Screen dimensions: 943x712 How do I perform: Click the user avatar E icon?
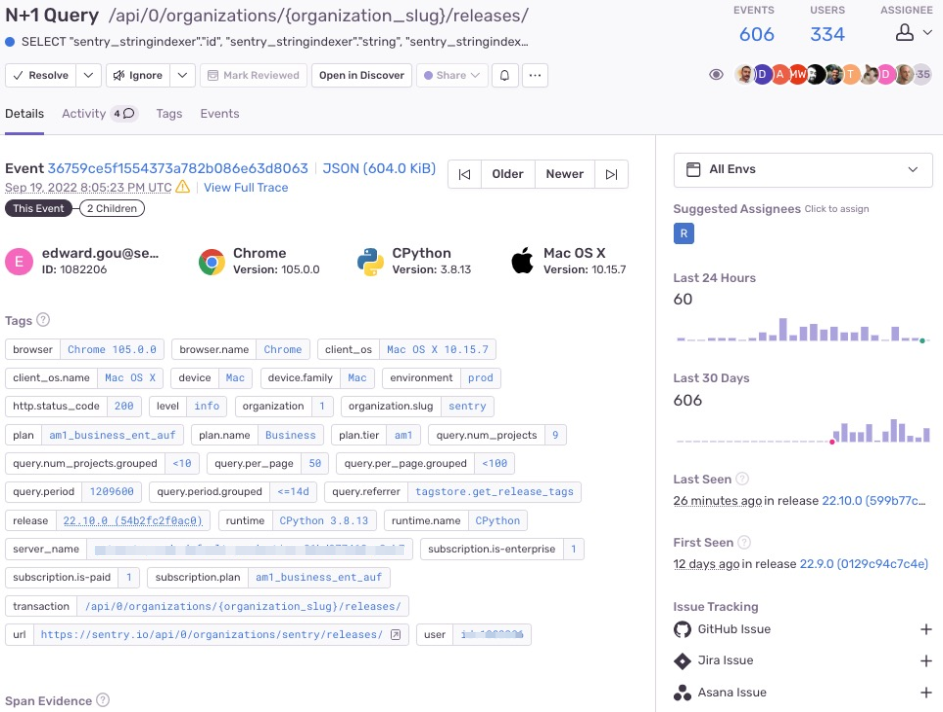[19, 262]
